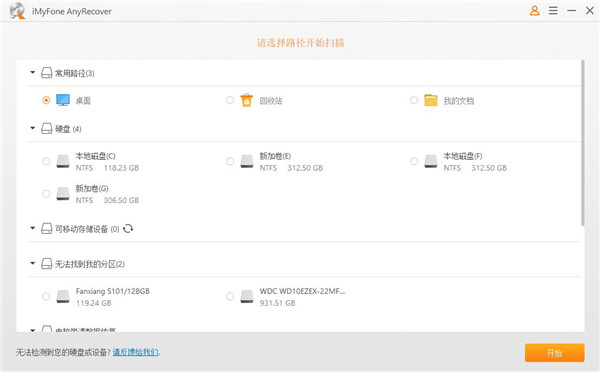Screen dimensions: 600x372
Task: Select the 桌面 radio button
Action: tap(46, 100)
